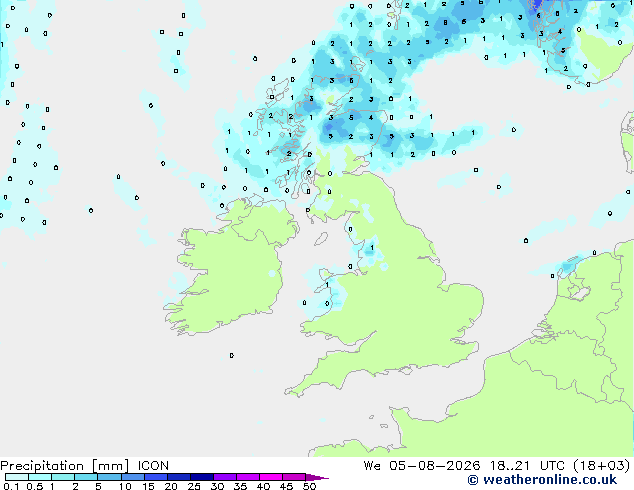
Task: Click the '15' legend scale label
Action: tap(148, 486)
